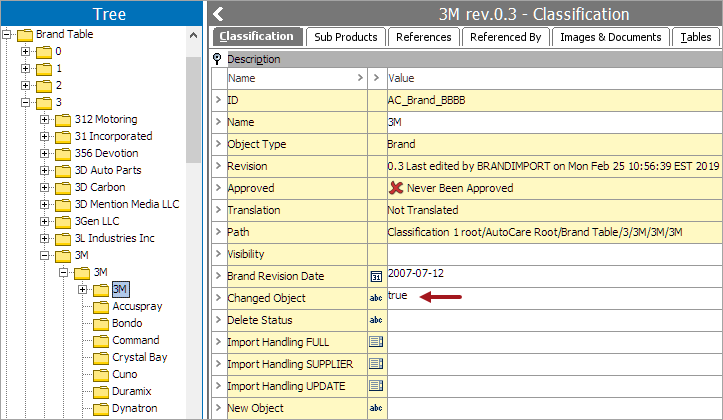Click the Accuspray folder icon
Screen dimensions: 723x420
coord(101,307)
